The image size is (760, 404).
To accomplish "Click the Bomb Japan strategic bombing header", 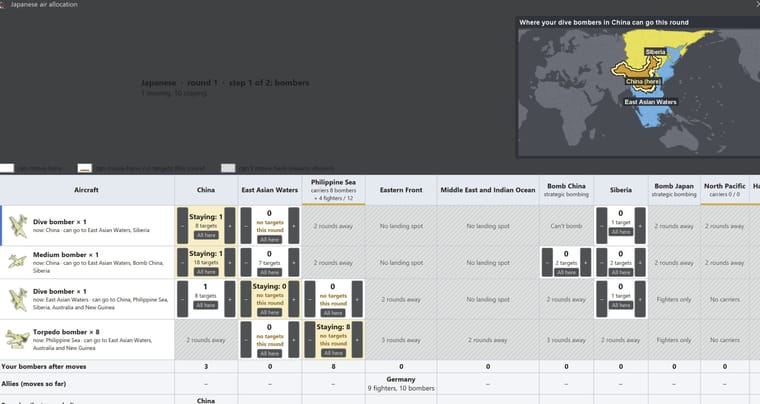I will pos(674,190).
